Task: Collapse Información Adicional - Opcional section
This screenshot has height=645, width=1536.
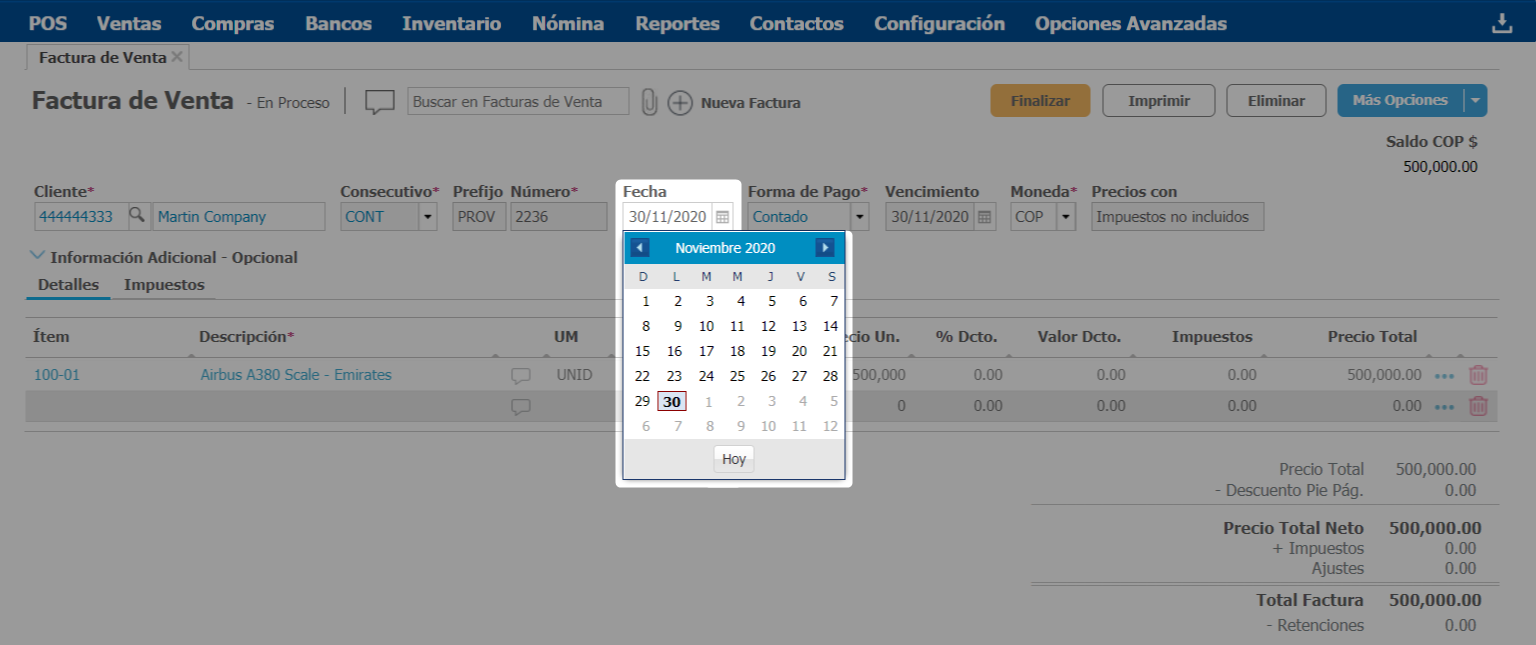Action: tap(39, 257)
